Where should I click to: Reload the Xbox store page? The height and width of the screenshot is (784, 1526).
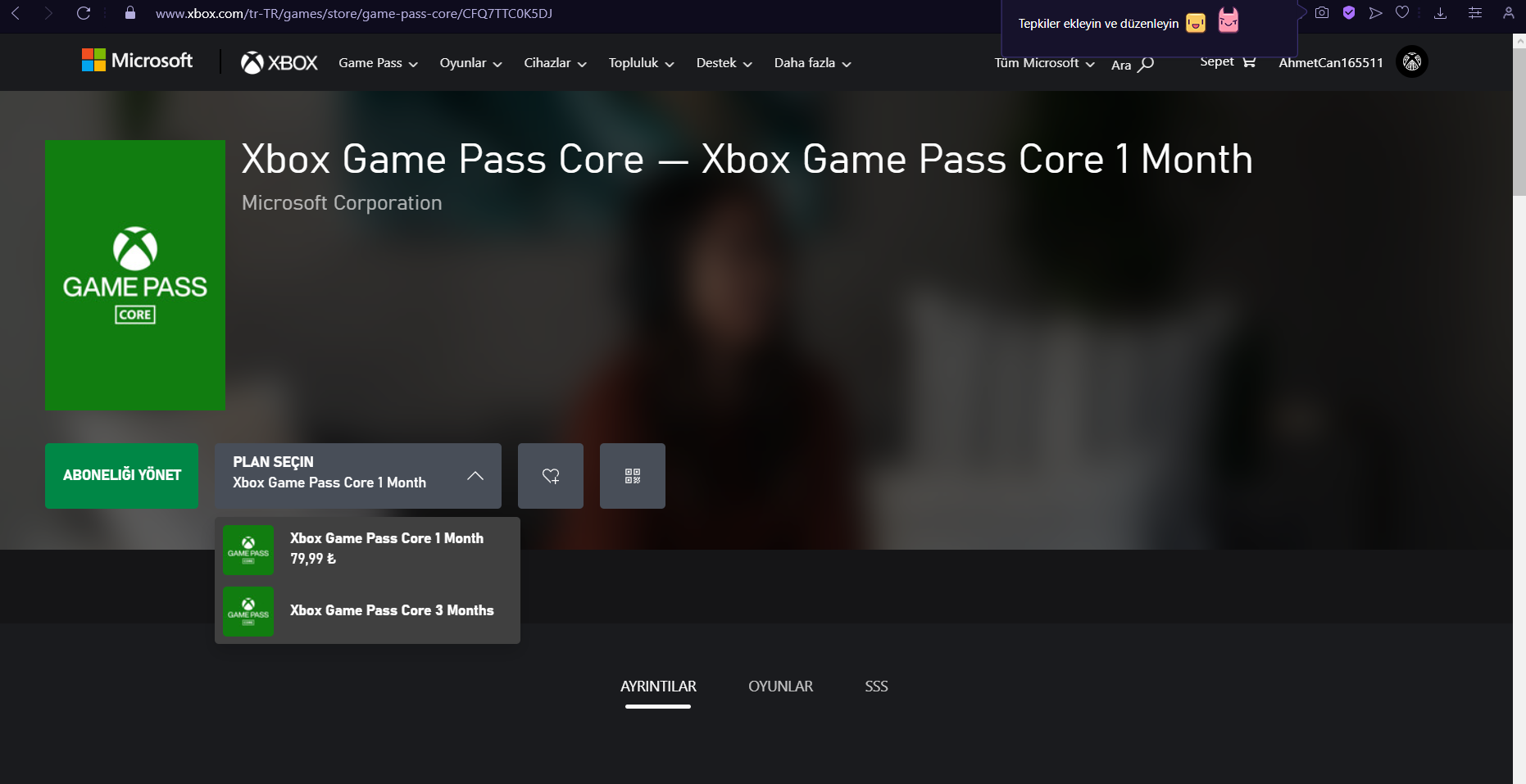pos(84,13)
